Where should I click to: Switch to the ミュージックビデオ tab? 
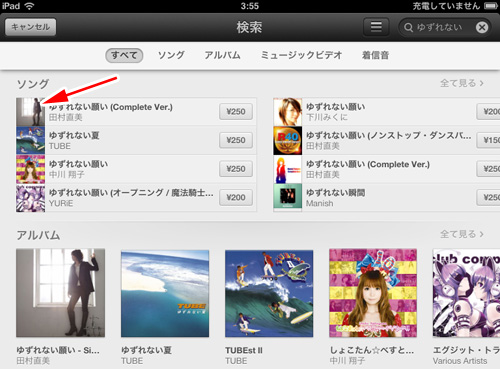click(x=301, y=55)
